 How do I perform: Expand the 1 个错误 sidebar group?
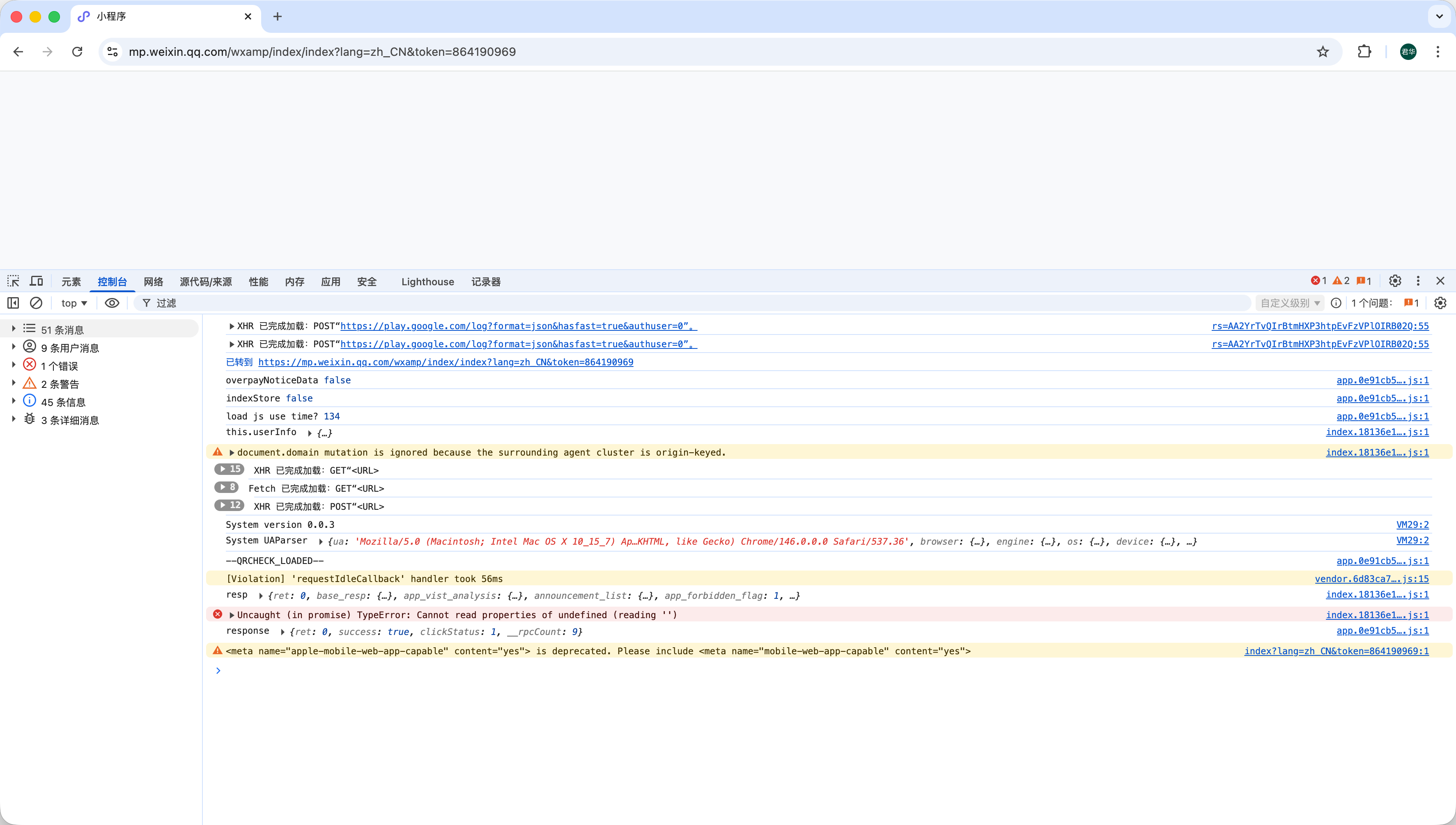14,365
